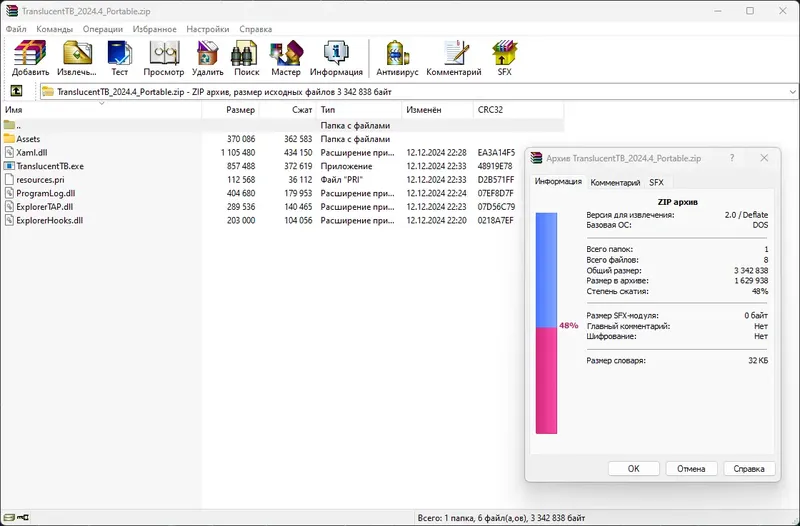800x526 pixels.
Task: Click the resources.pri file icon
Action: pyautogui.click(x=9, y=180)
